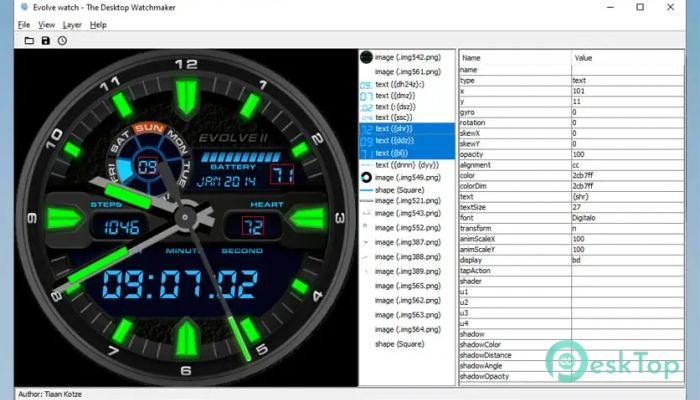Select layer image (.img549.png)

pyautogui.click(x=408, y=177)
